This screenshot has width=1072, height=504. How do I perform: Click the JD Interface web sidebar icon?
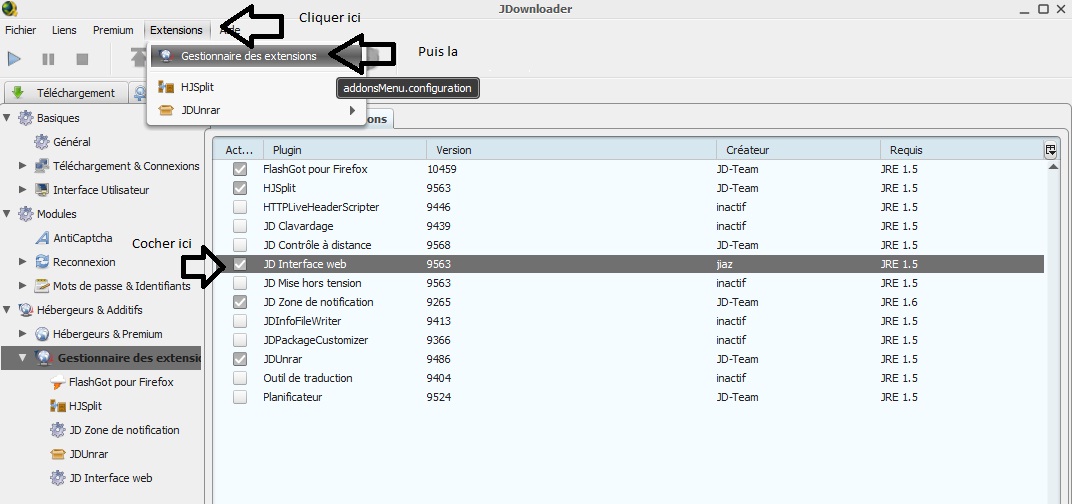pyautogui.click(x=58, y=478)
